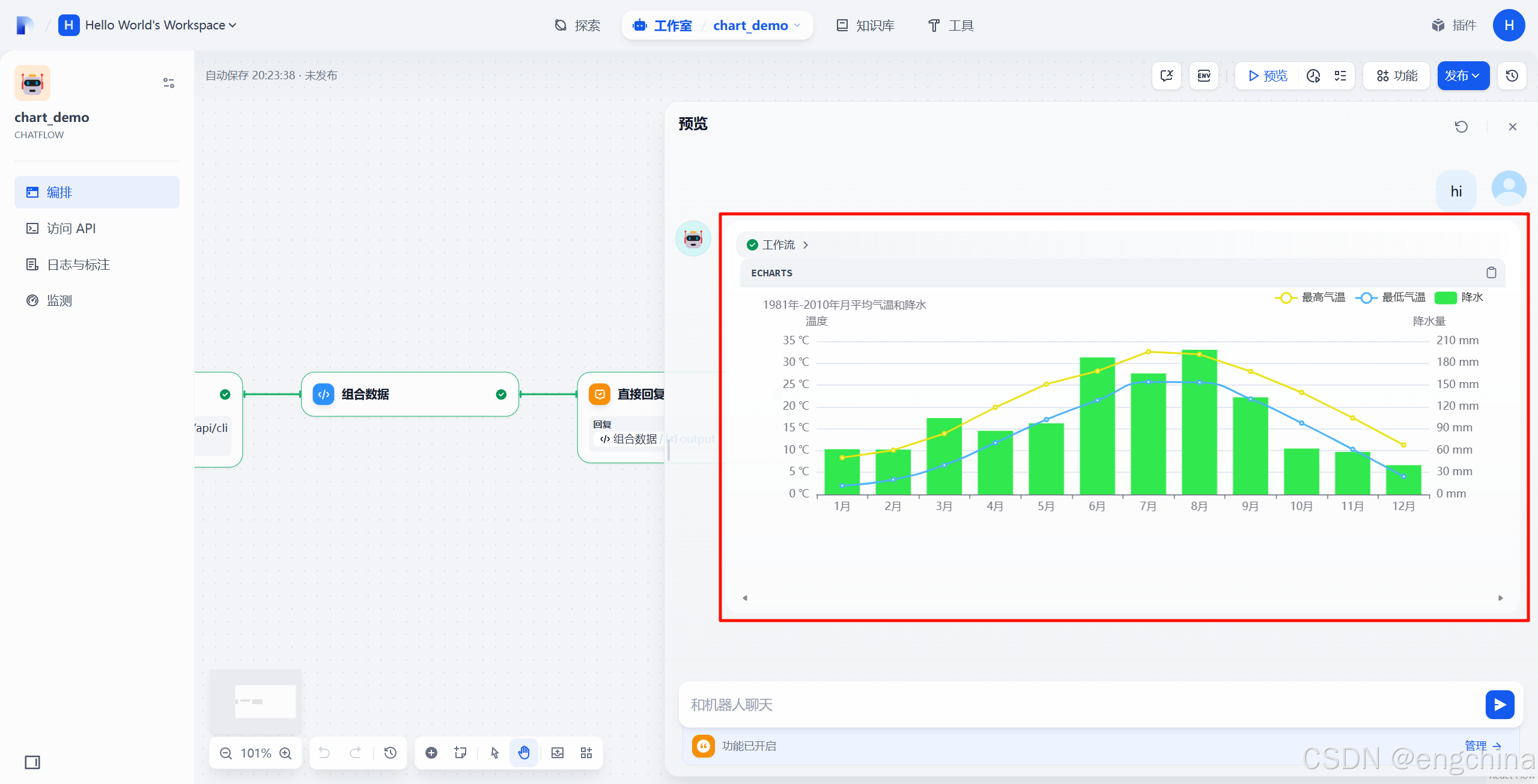The height and width of the screenshot is (784, 1538).
Task: Click the organize nodes layout icon
Action: [586, 753]
